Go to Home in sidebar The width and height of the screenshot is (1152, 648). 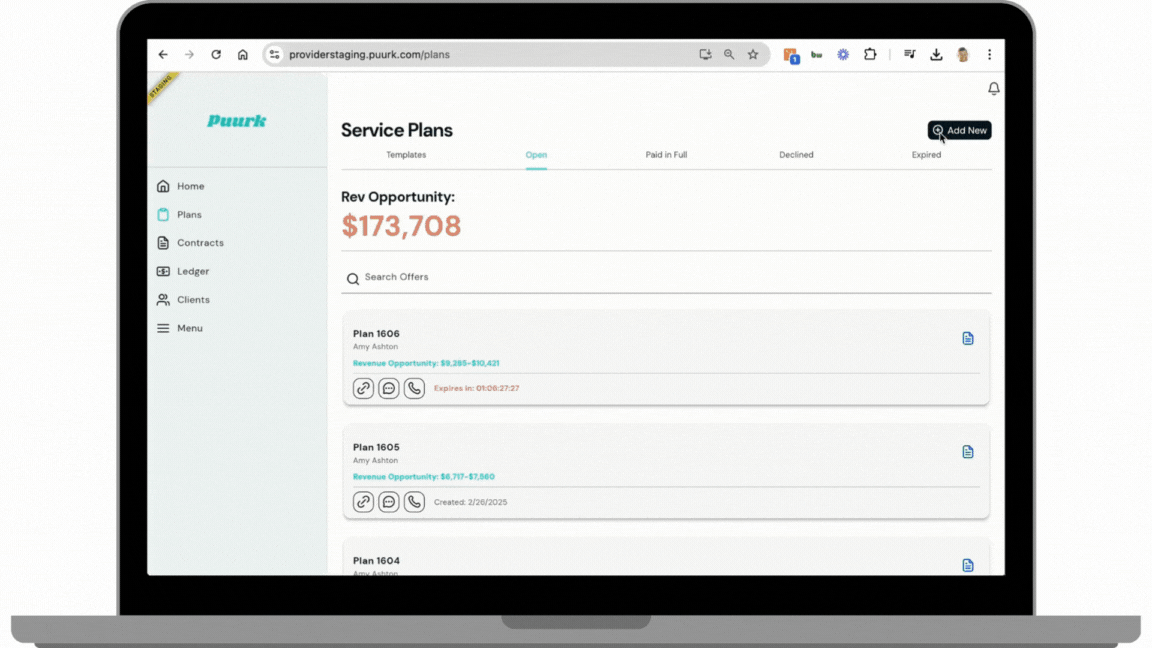click(x=181, y=187)
